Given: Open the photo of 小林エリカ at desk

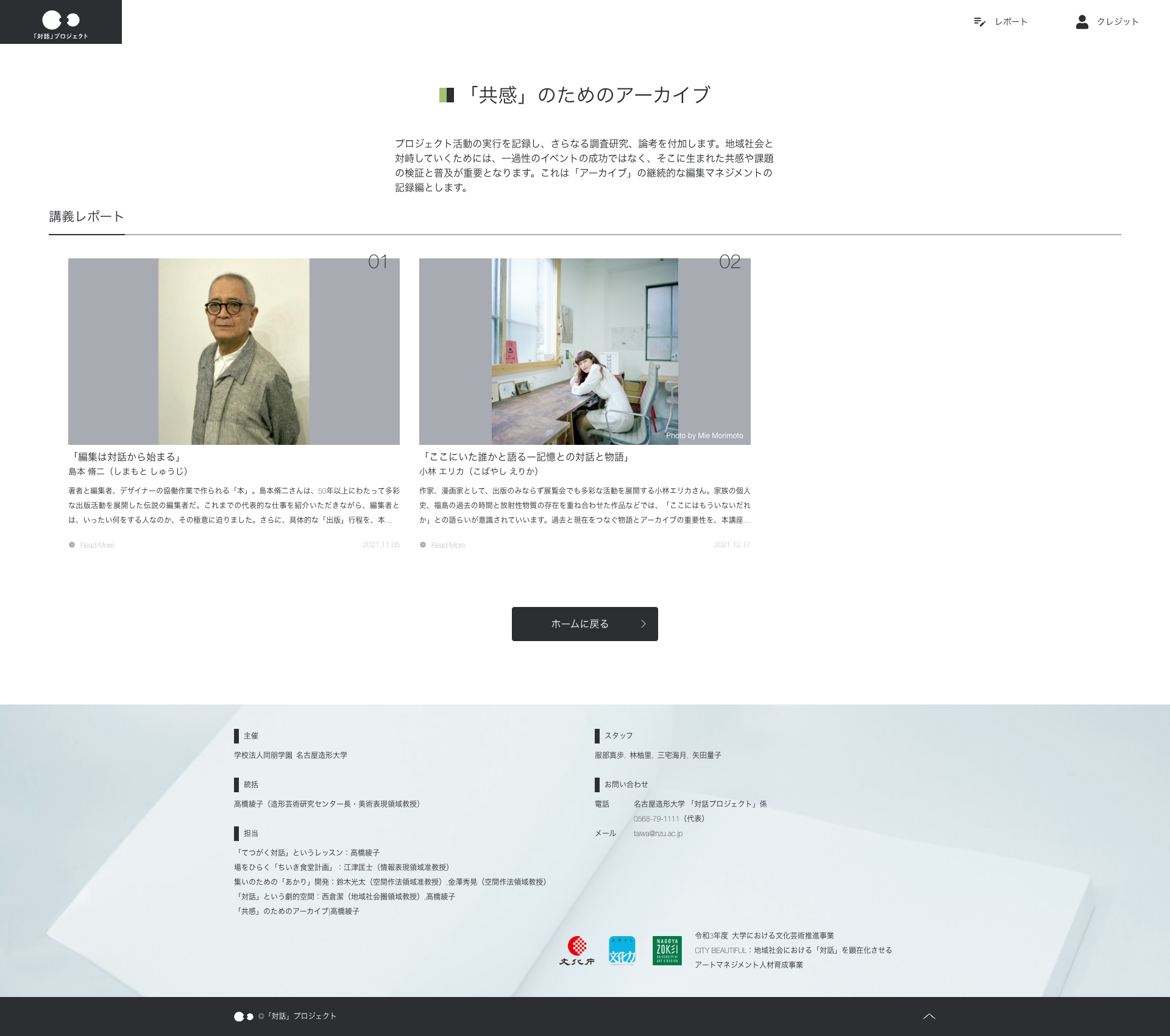Looking at the screenshot, I should point(585,352).
